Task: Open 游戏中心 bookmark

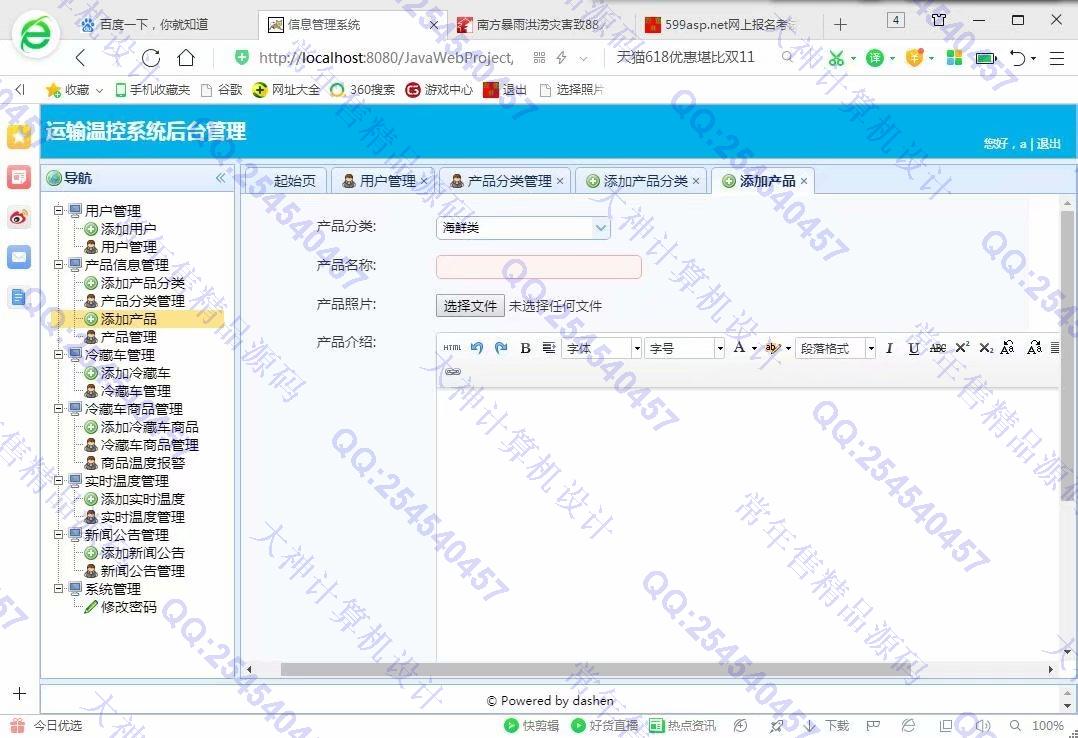Action: pyautogui.click(x=439, y=89)
